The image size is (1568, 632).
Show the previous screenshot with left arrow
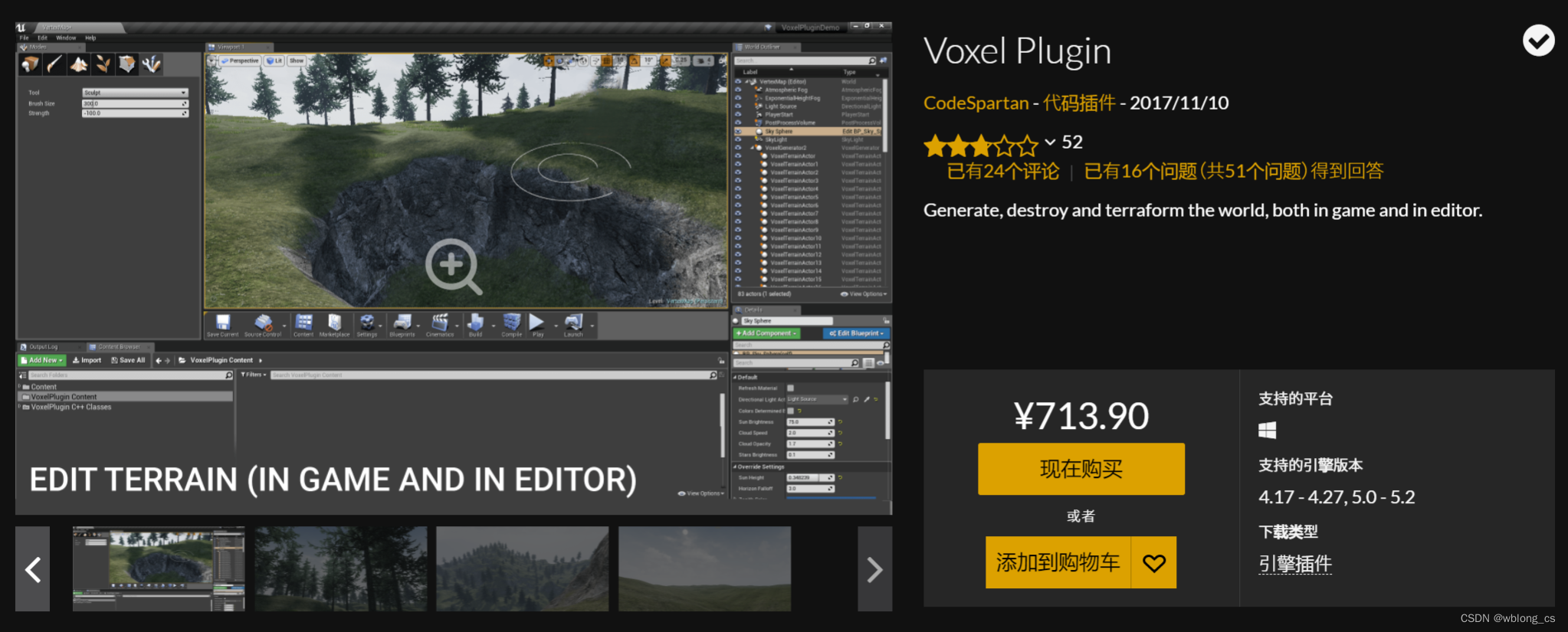(33, 568)
